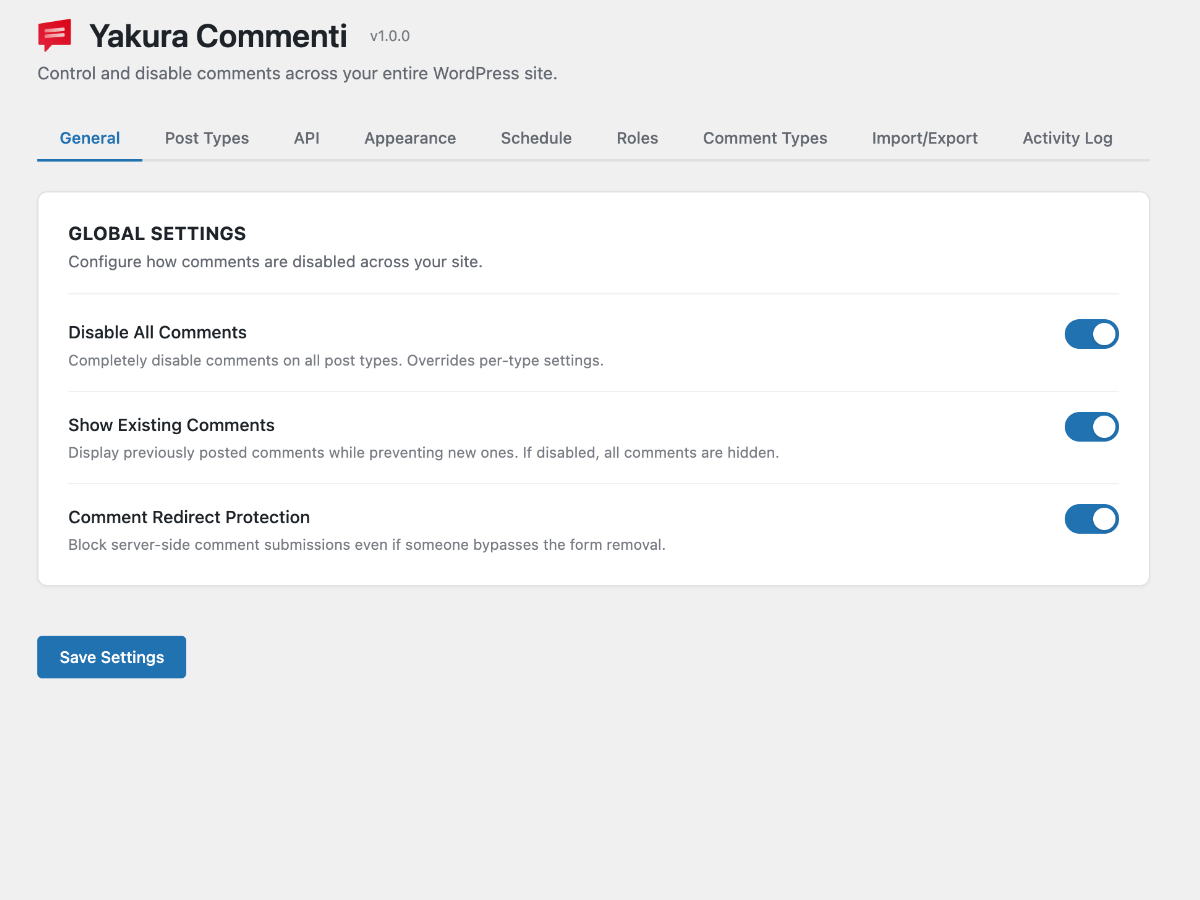Select the Appearance tab

click(410, 138)
